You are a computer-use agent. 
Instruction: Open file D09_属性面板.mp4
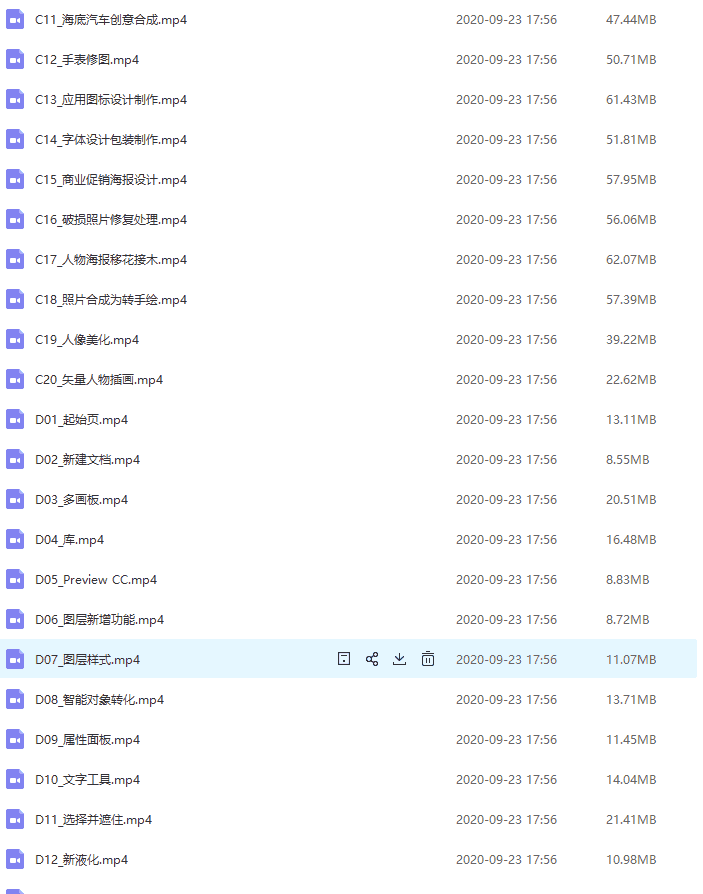87,739
